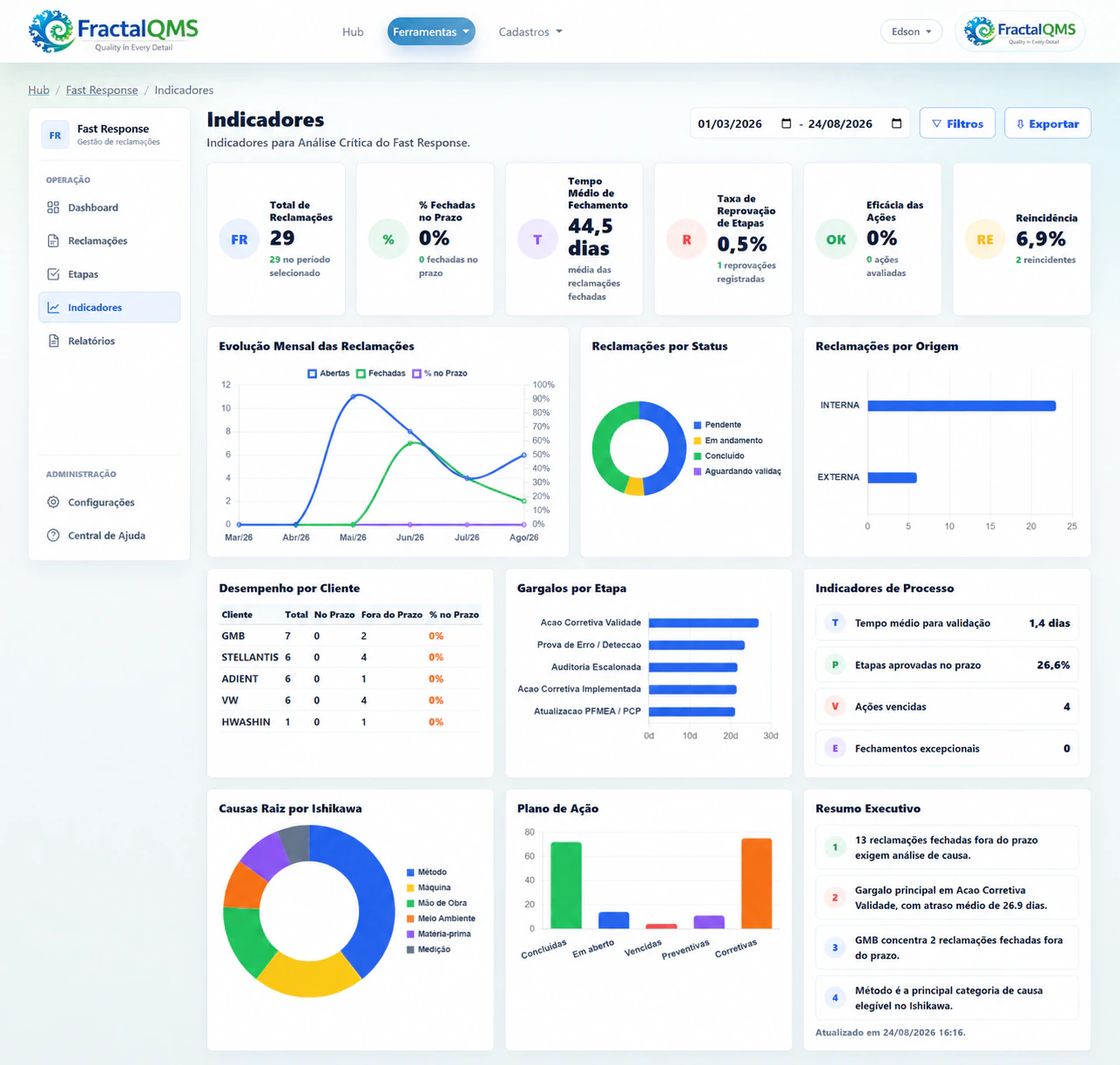Click the Central de Ajuda question-mark icon
The image size is (1120, 1065).
(53, 536)
